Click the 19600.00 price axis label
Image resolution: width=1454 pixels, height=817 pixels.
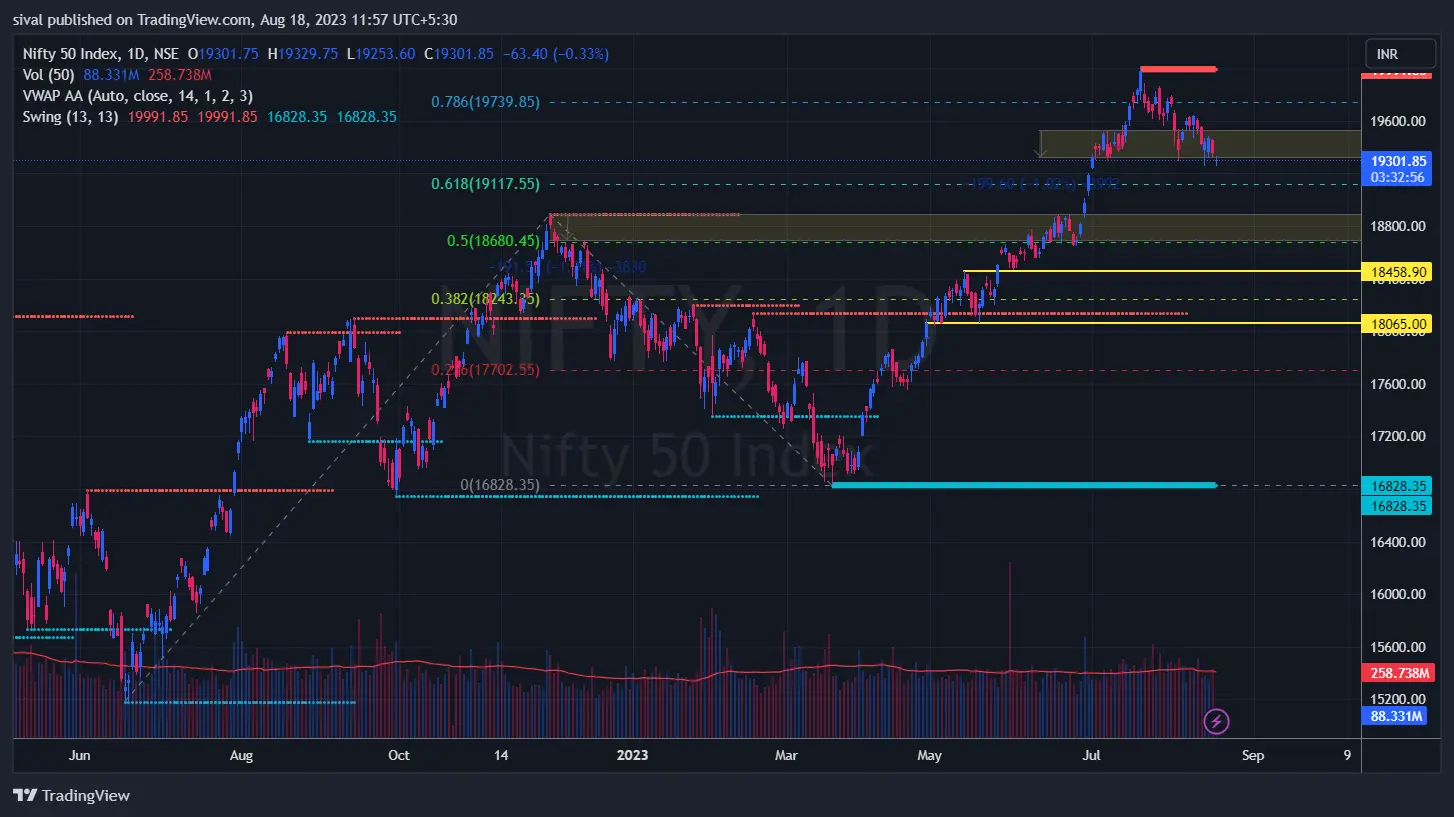pos(1398,121)
